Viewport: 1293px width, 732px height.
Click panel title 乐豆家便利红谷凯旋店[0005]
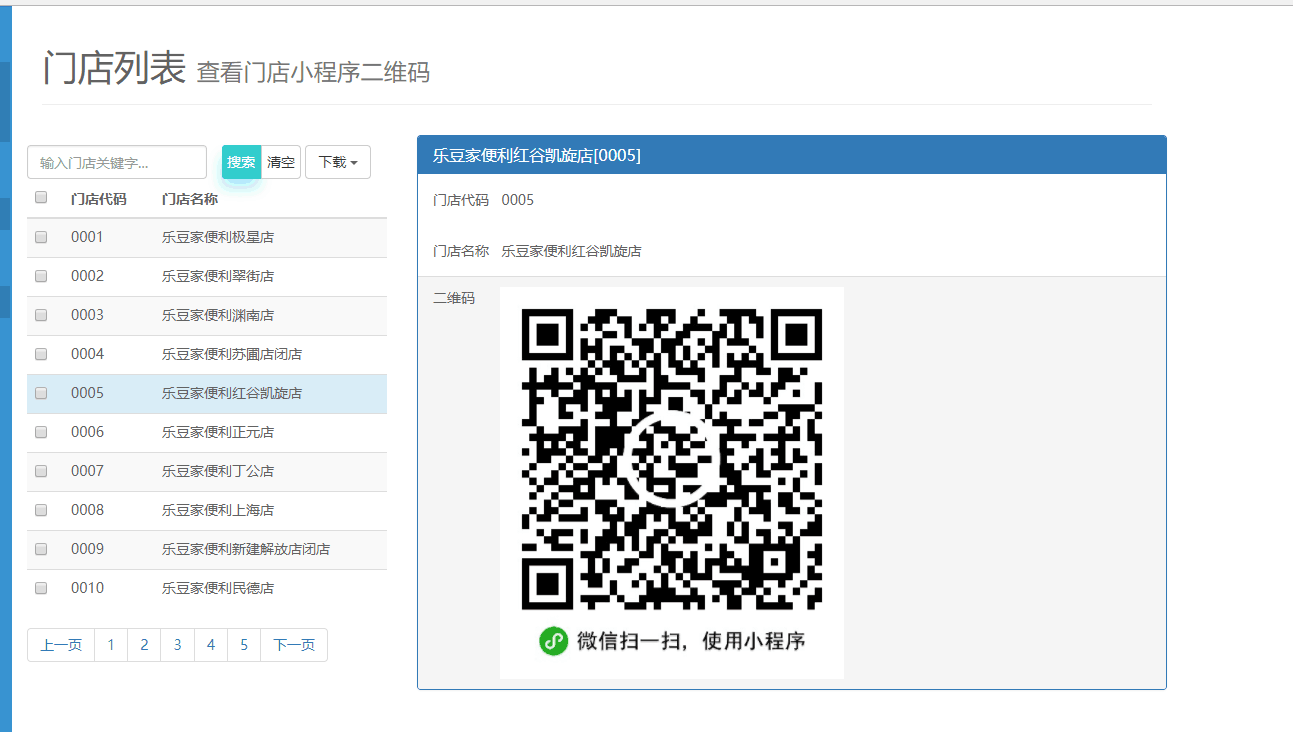(537, 155)
